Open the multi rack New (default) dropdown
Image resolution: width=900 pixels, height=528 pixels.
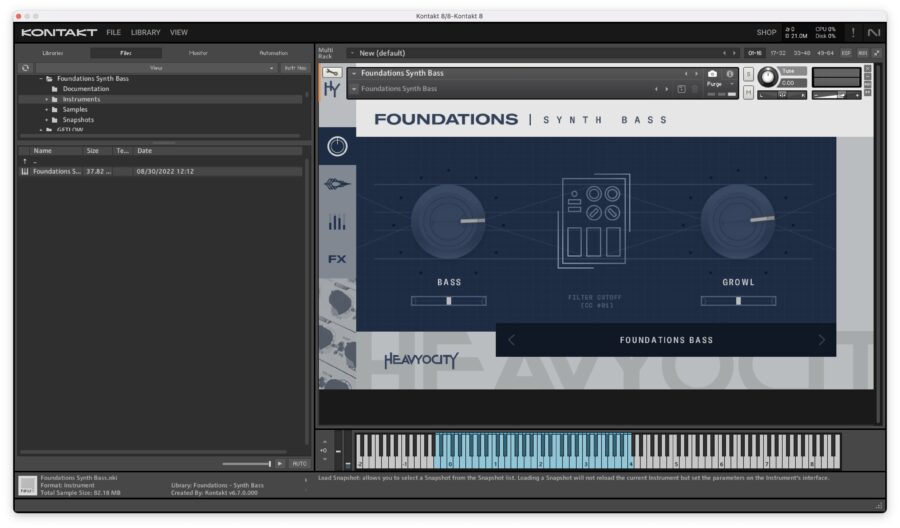(352, 53)
